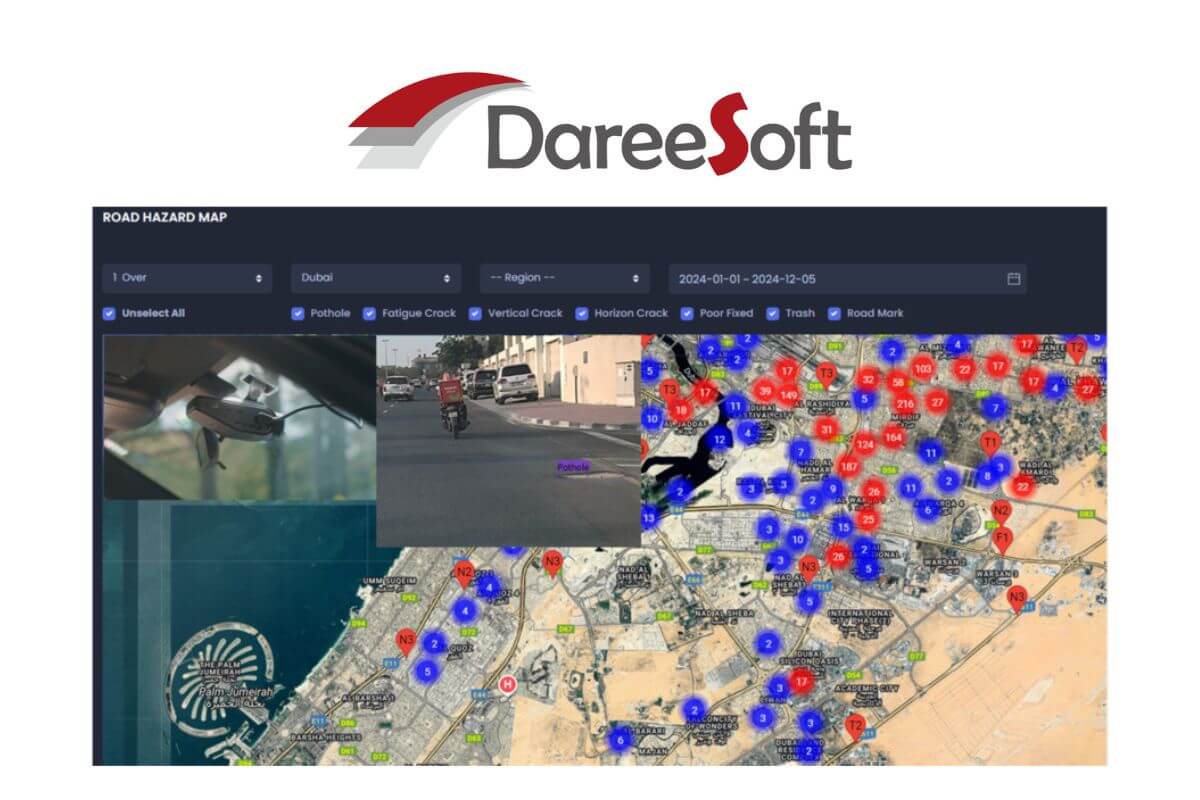Open the '1 Over' dropdown
The image size is (1200, 800).
(x=187, y=278)
